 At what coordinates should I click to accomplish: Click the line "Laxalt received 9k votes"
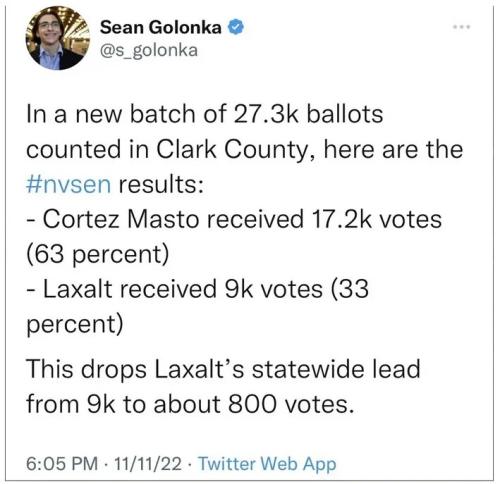tap(183, 289)
